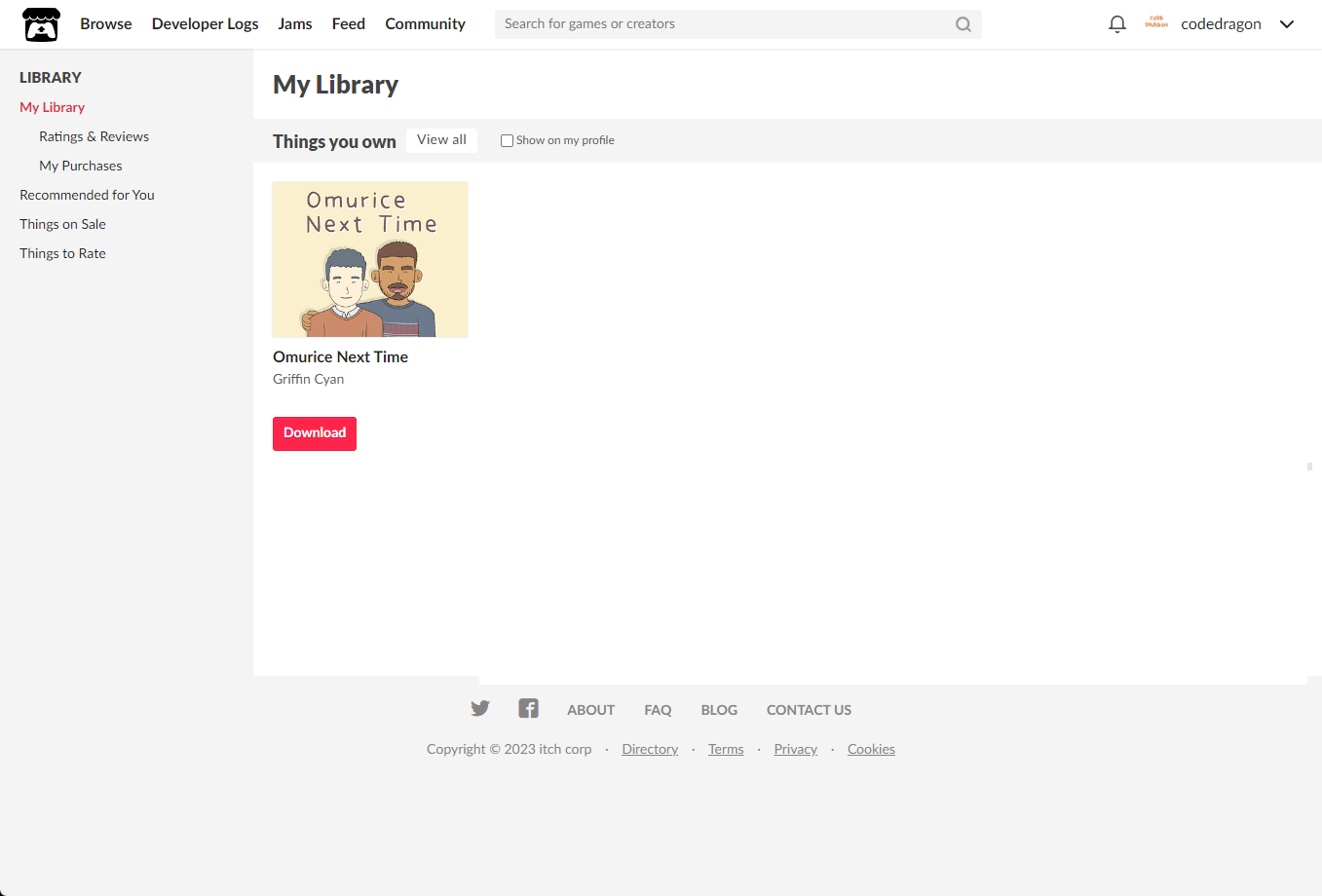Open the Omurice Next Time title link
Screen dimensions: 1322x896
[341, 356]
